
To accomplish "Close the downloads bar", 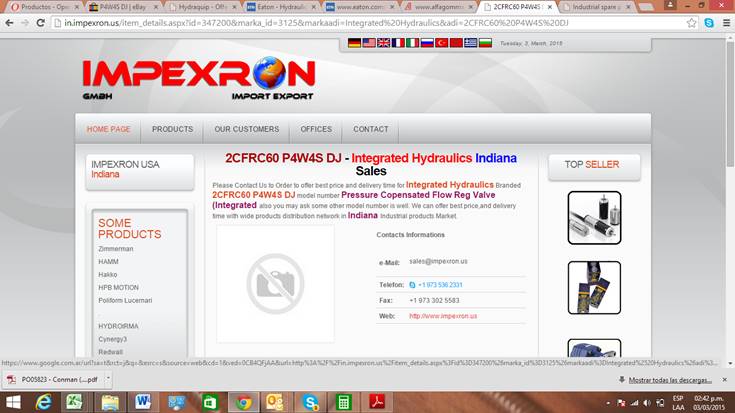I will pos(725,380).
